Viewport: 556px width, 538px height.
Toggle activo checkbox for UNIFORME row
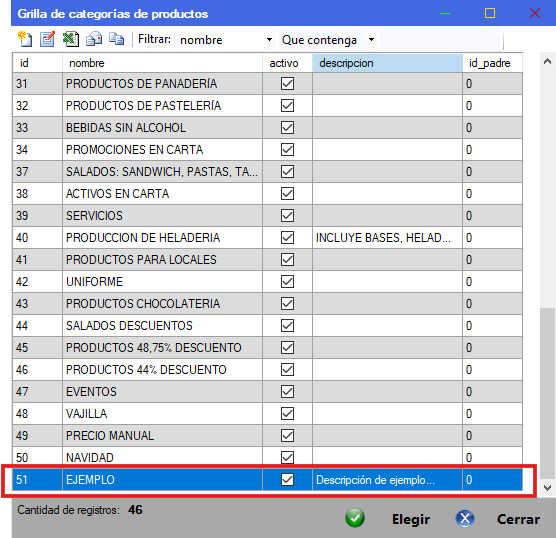[x=287, y=282]
